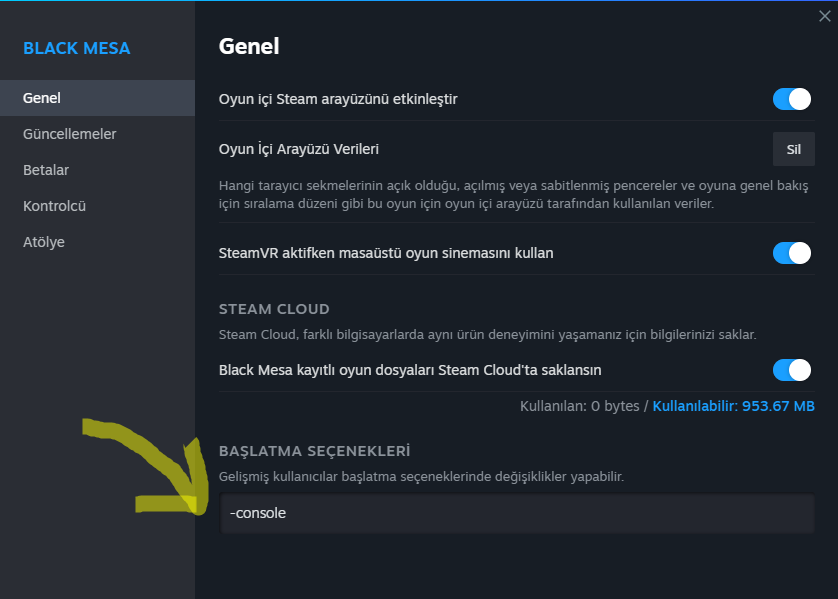Toggle SteamVR desktop game theatre switch
Image resolution: width=838 pixels, height=599 pixels.
pos(792,253)
